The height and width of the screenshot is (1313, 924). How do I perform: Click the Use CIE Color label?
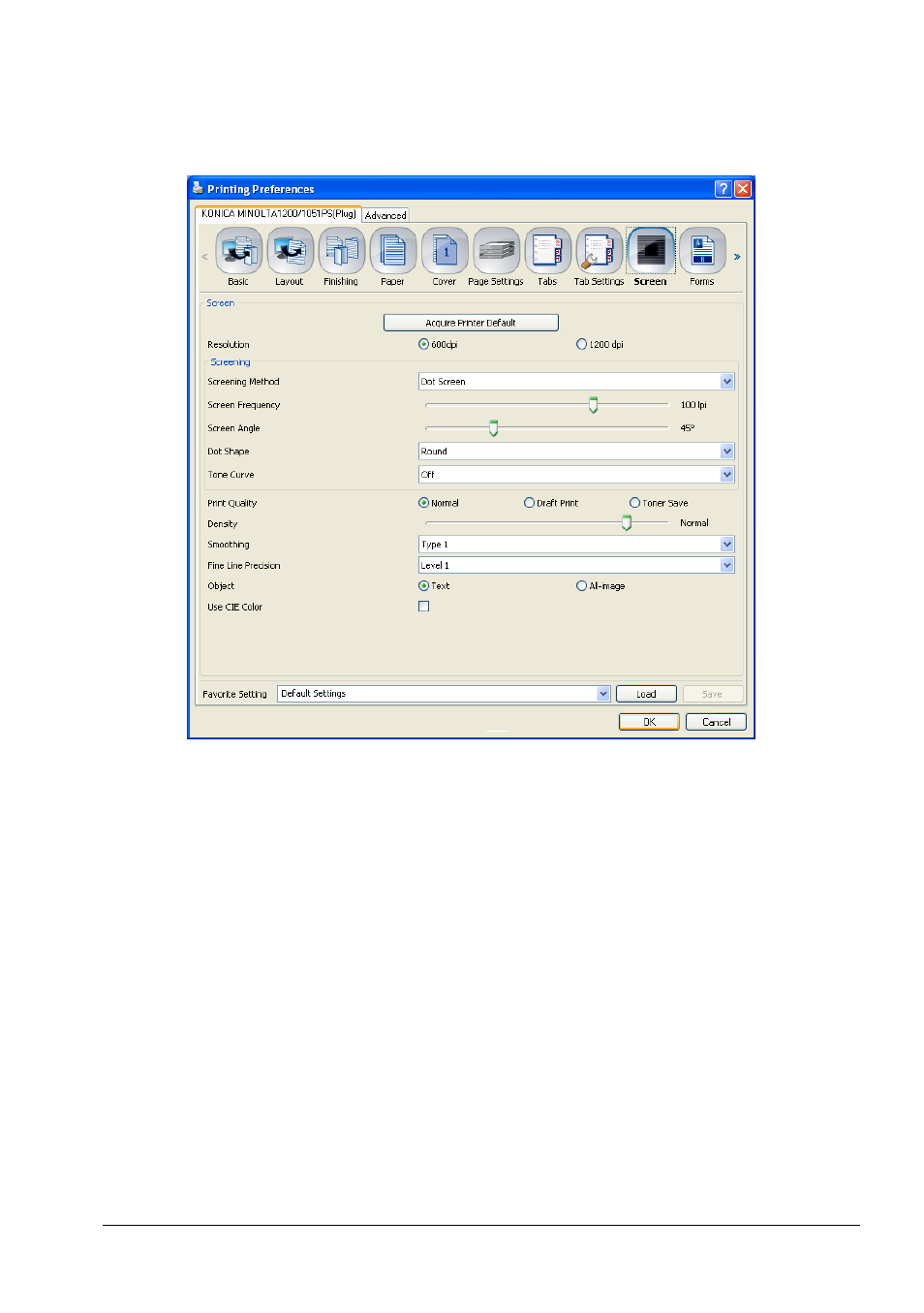235,608
